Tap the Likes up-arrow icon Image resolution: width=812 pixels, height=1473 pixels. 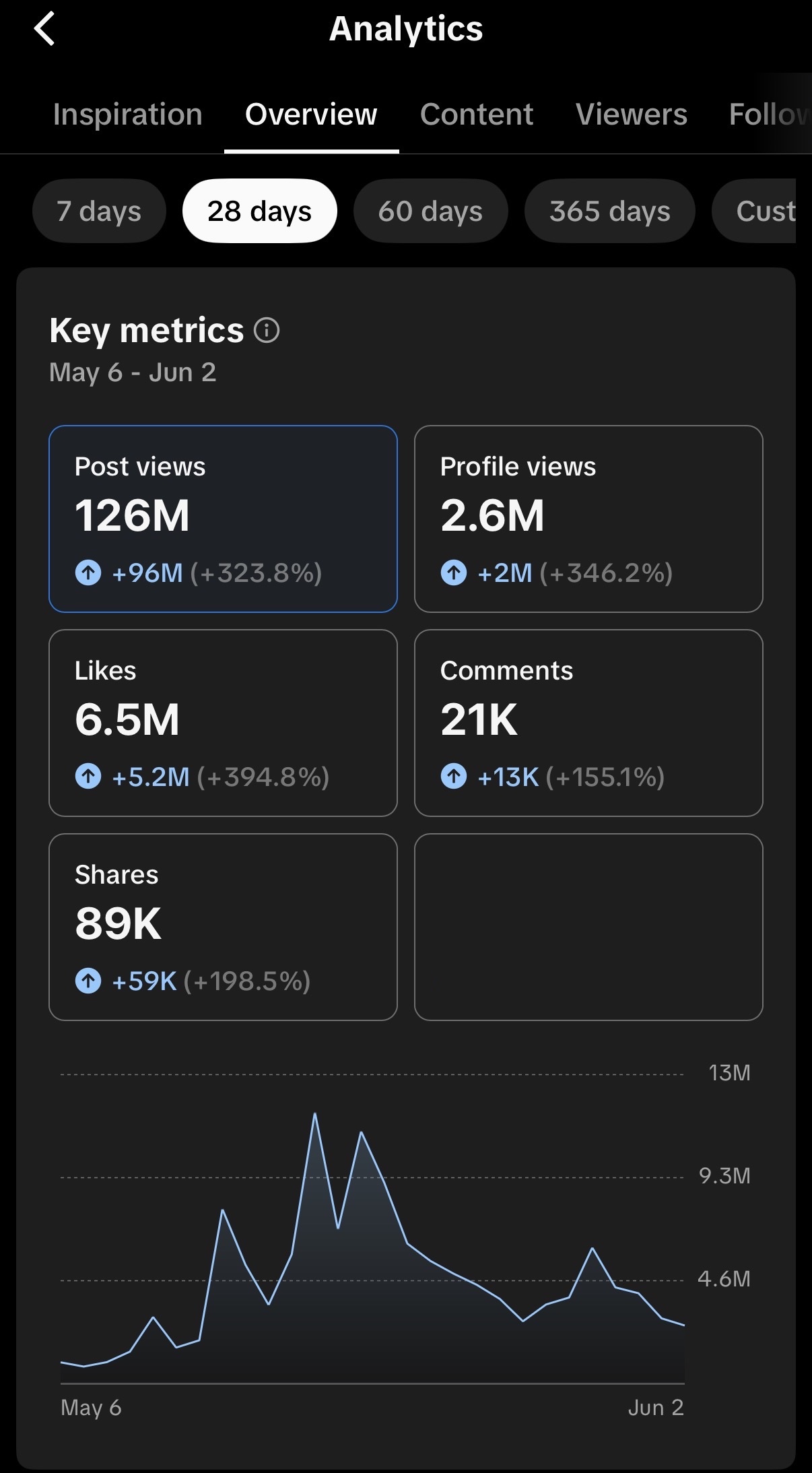(x=88, y=777)
